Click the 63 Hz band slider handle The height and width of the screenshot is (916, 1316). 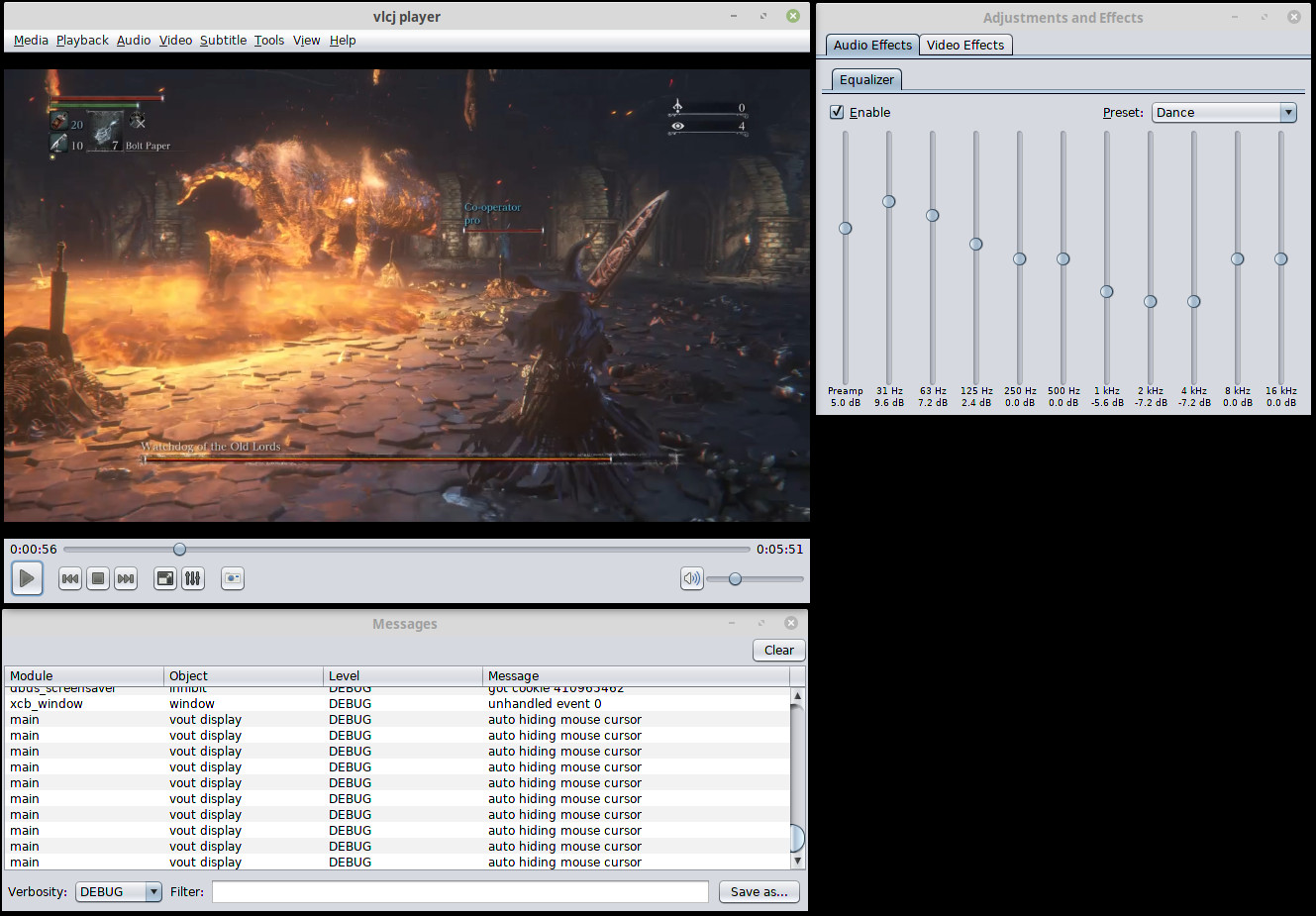[933, 215]
